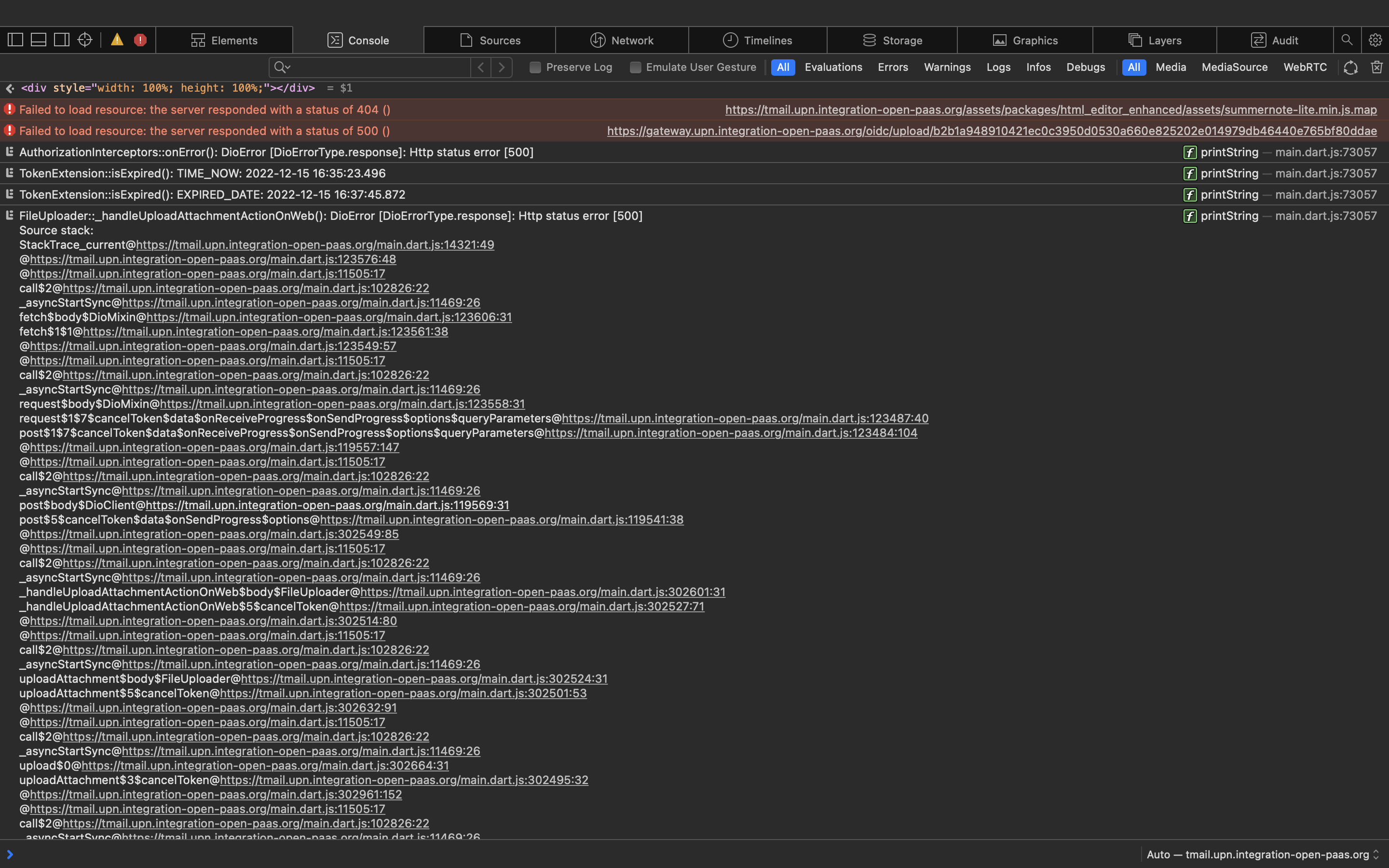Screen dimensions: 1389x868
Task: Open the global search magnifier panel
Action: tap(1347, 40)
